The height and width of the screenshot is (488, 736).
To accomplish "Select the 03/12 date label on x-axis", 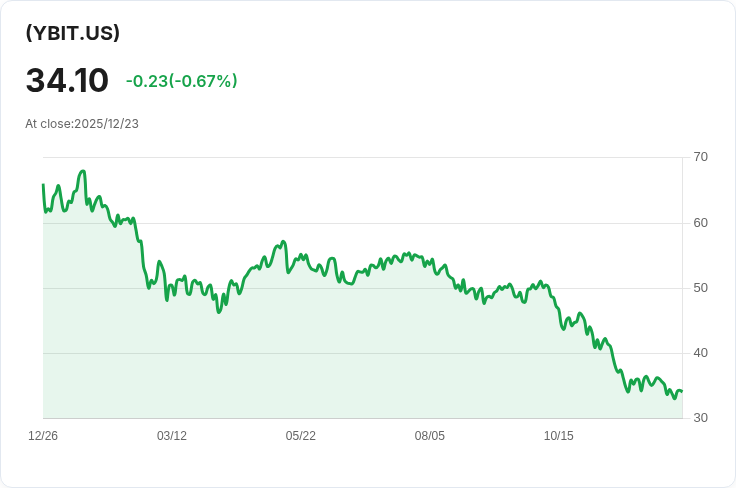I will tap(172, 436).
